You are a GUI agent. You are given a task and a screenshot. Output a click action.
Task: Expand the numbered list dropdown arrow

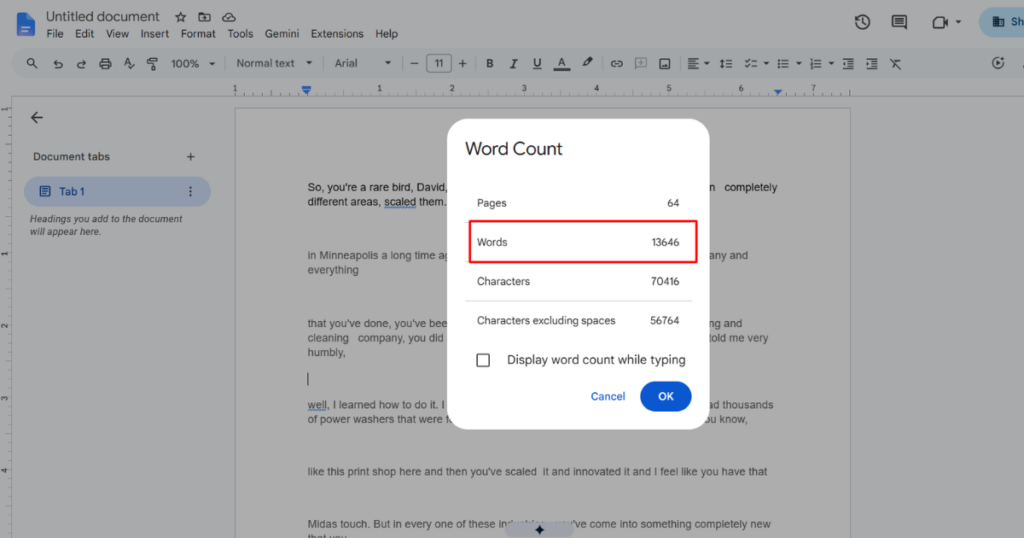[x=831, y=64]
